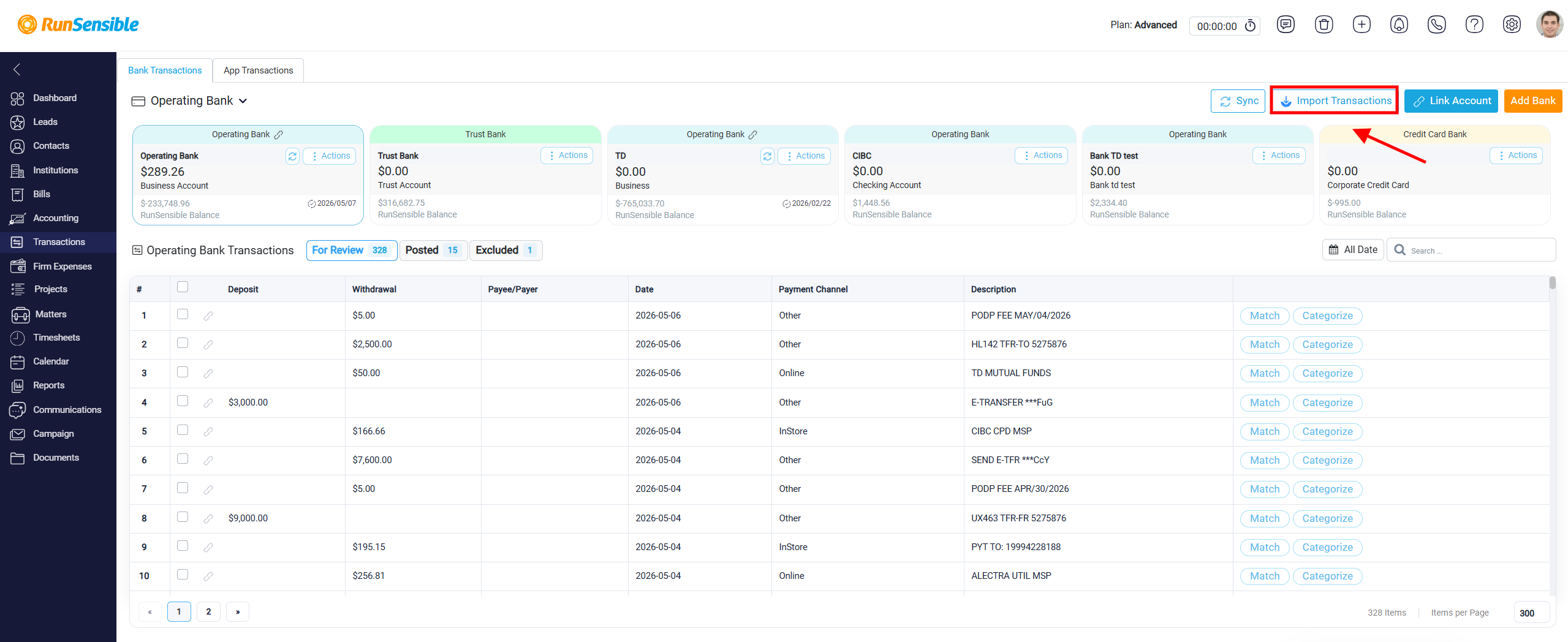Screen dimensions: 1568x642
Task: Open Actions menu on Trust Bank card
Action: [x=567, y=156]
